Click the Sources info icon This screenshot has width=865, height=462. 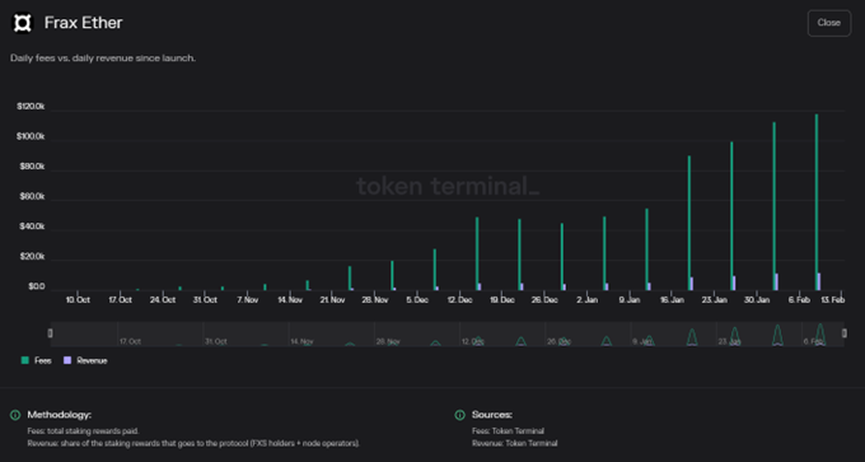tap(460, 415)
